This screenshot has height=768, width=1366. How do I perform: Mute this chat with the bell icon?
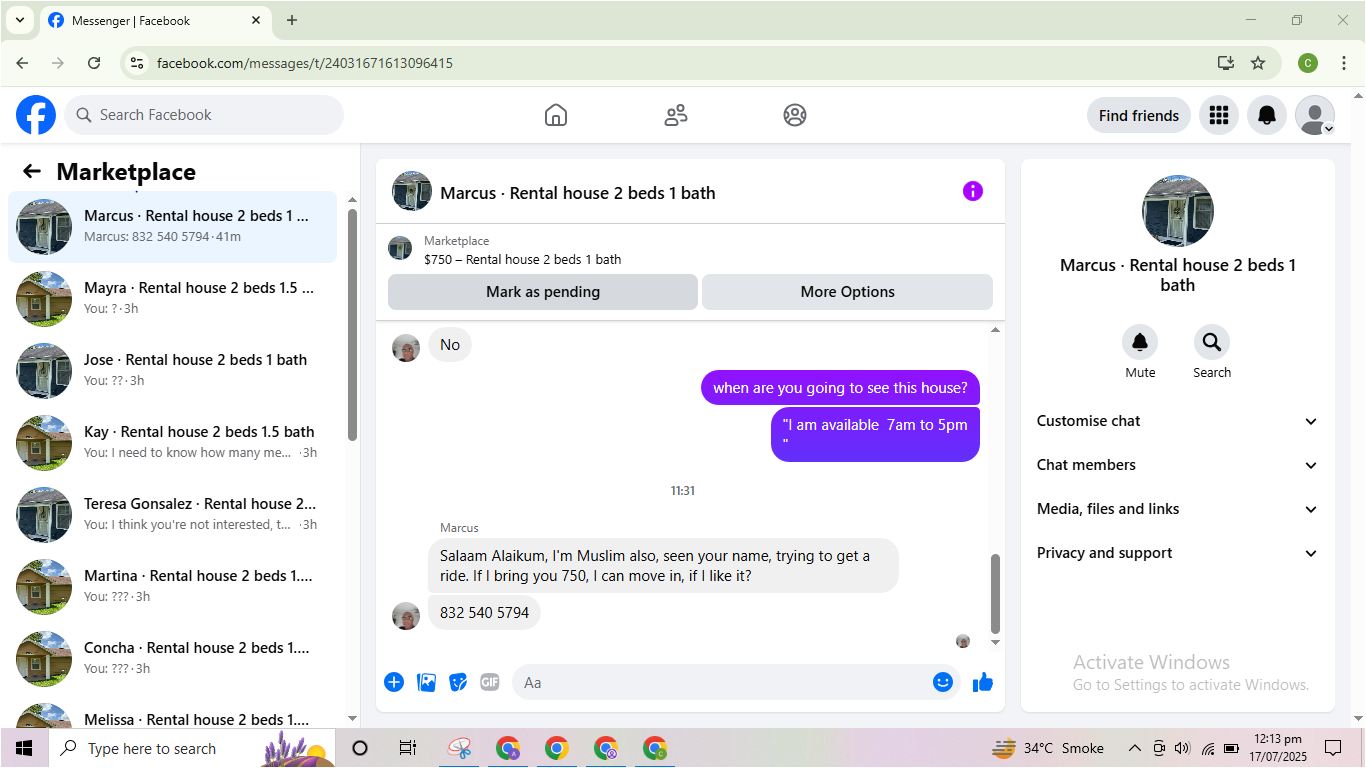click(1140, 343)
